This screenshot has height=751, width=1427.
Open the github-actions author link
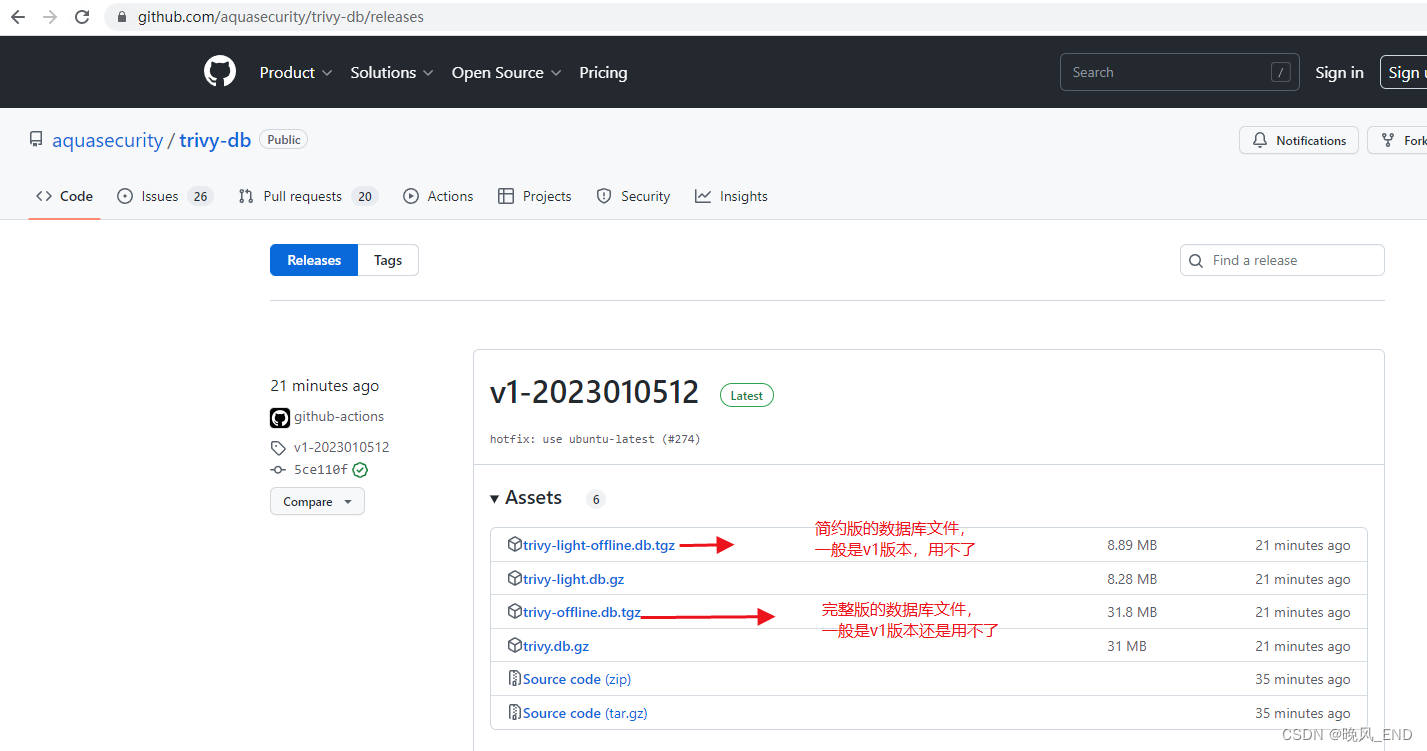tap(339, 417)
